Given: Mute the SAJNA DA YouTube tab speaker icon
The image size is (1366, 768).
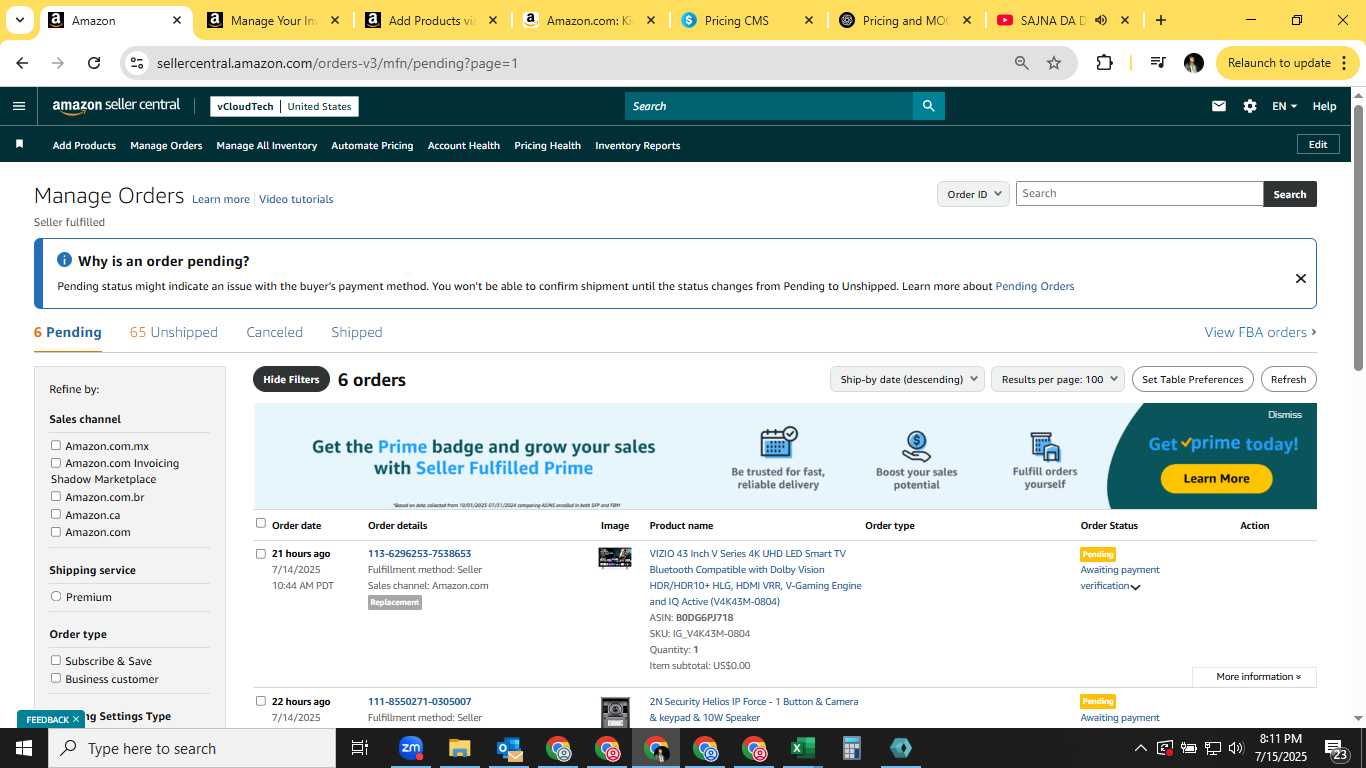Looking at the screenshot, I should click(1101, 20).
